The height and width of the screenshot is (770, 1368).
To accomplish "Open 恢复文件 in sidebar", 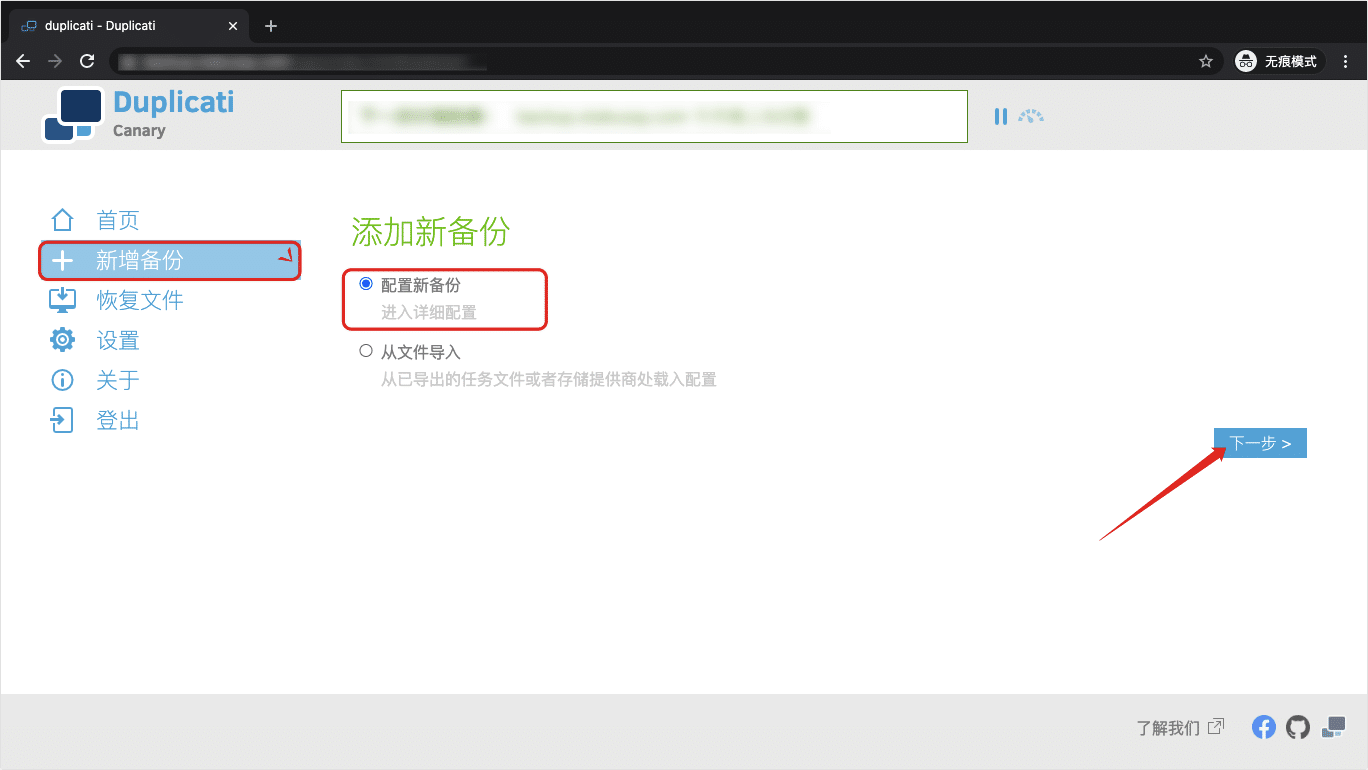I will [140, 300].
